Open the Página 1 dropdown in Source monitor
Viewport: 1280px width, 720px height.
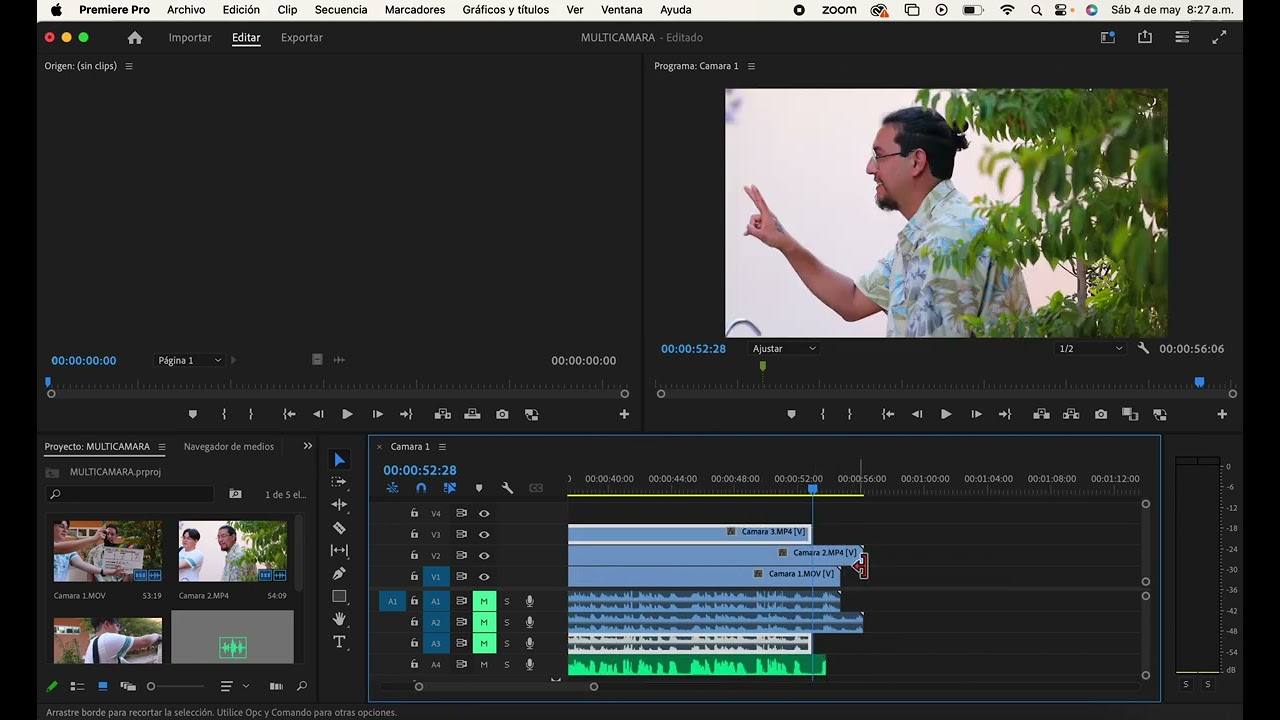point(189,360)
